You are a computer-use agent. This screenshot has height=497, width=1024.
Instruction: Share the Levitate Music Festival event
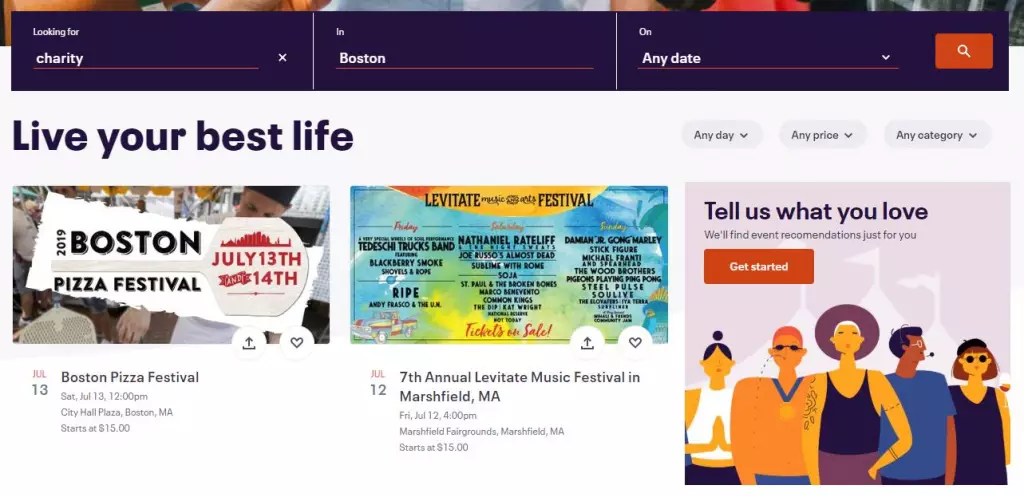point(587,343)
